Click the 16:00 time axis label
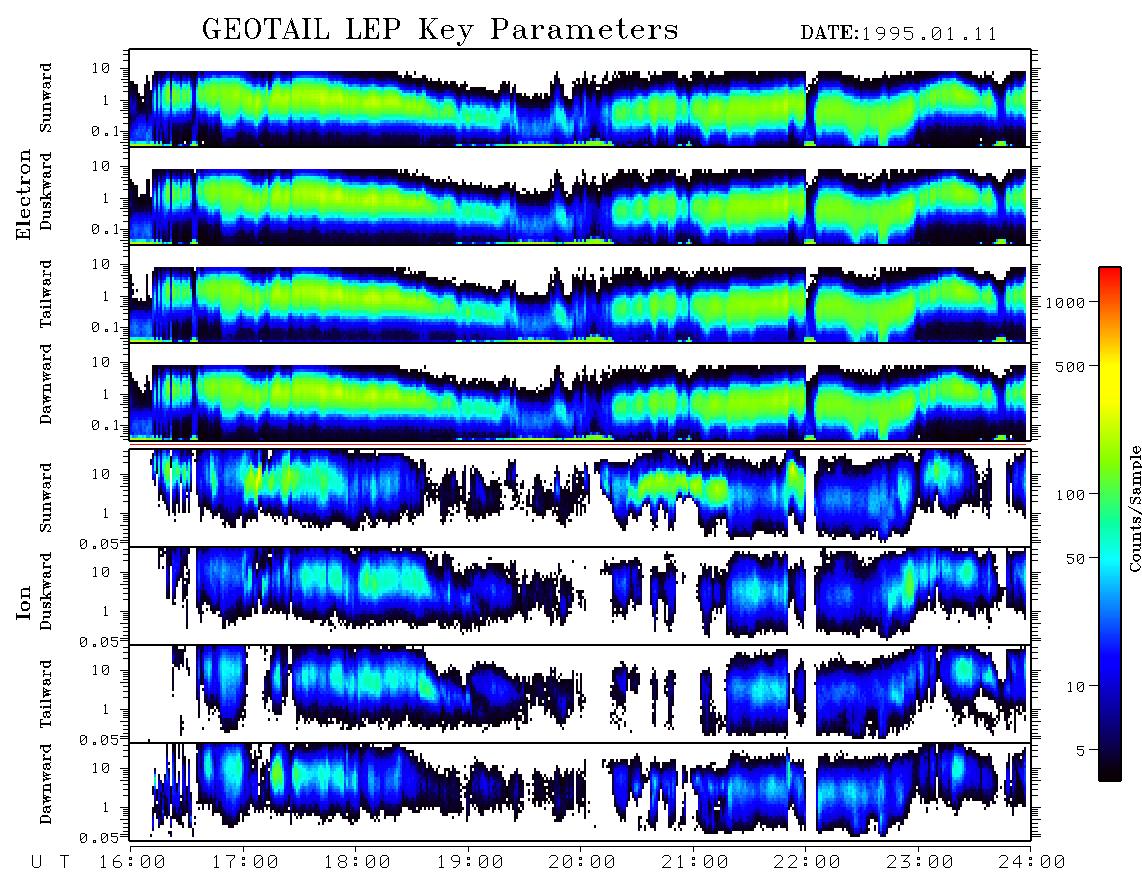The width and height of the screenshot is (1142, 880). (132, 862)
